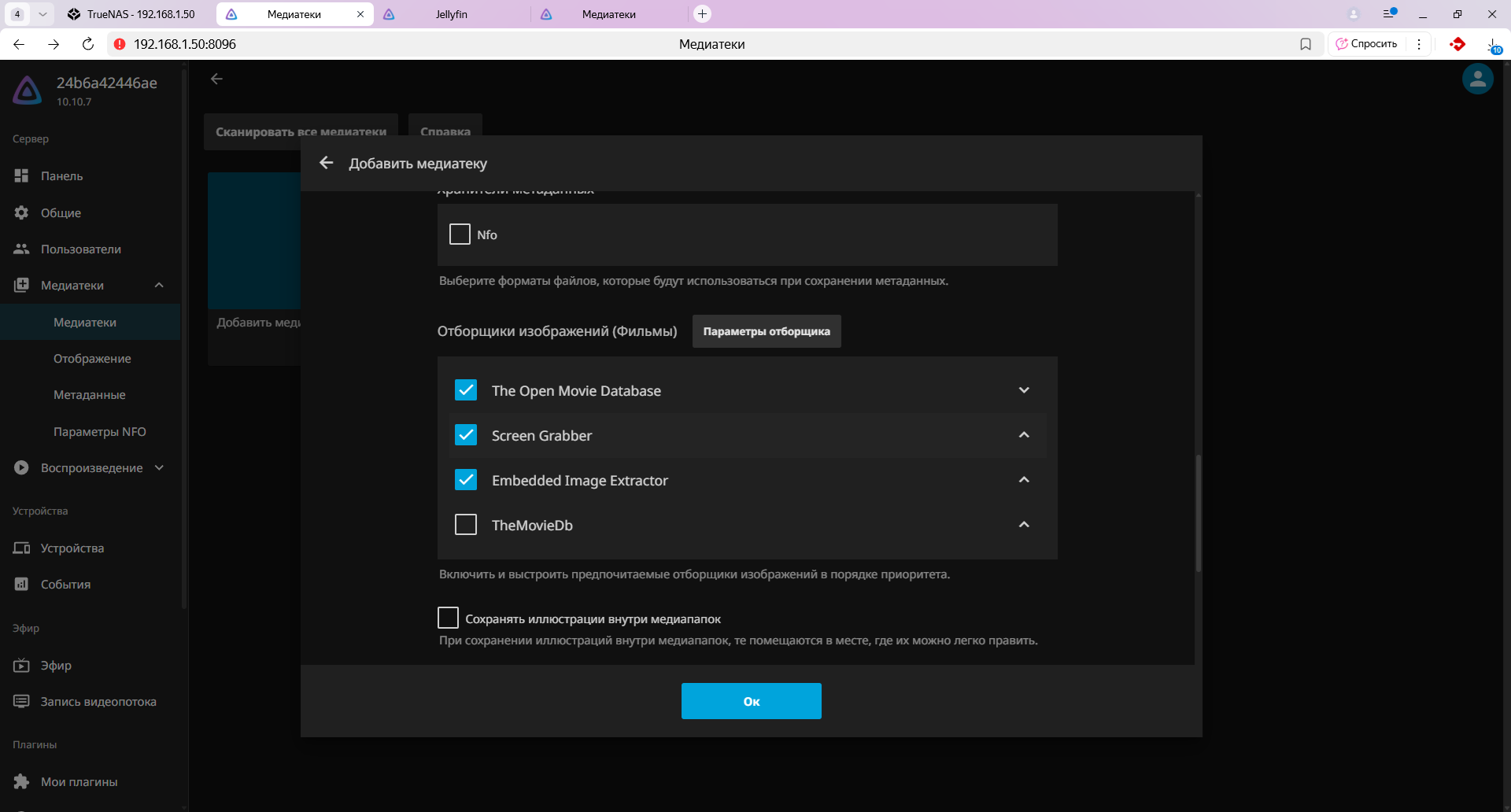This screenshot has width=1511, height=812.
Task: Bookmark this page using address bar icon
Action: pos(1306,44)
